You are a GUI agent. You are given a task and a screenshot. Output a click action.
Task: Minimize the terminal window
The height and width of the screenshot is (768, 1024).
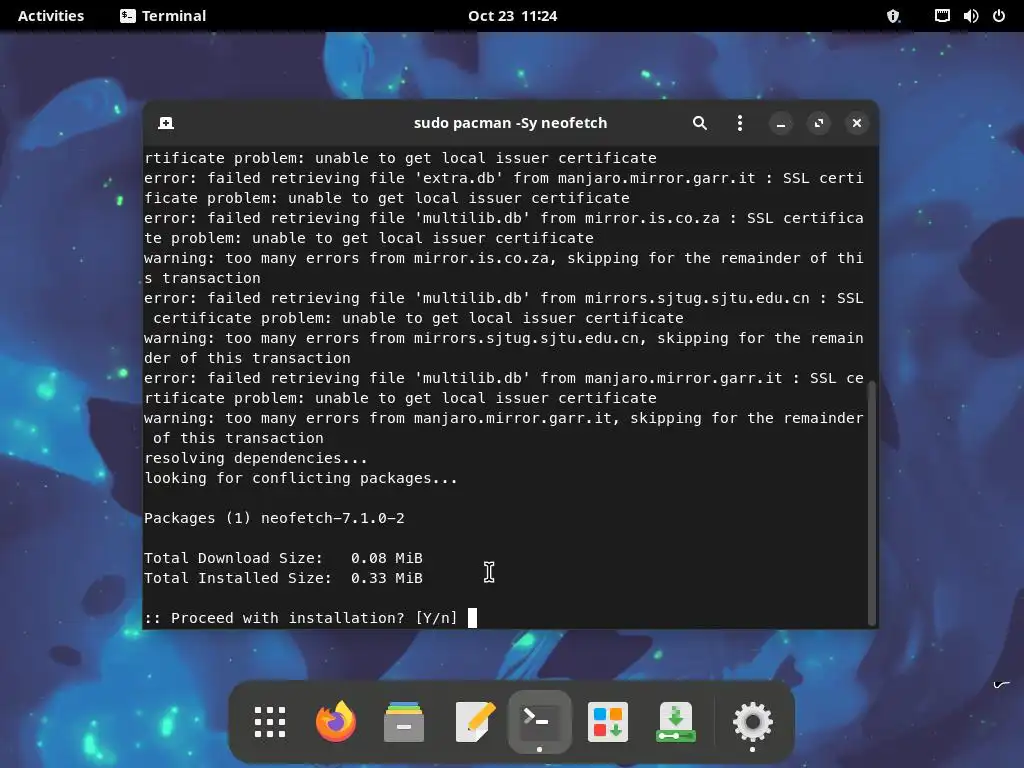point(780,123)
